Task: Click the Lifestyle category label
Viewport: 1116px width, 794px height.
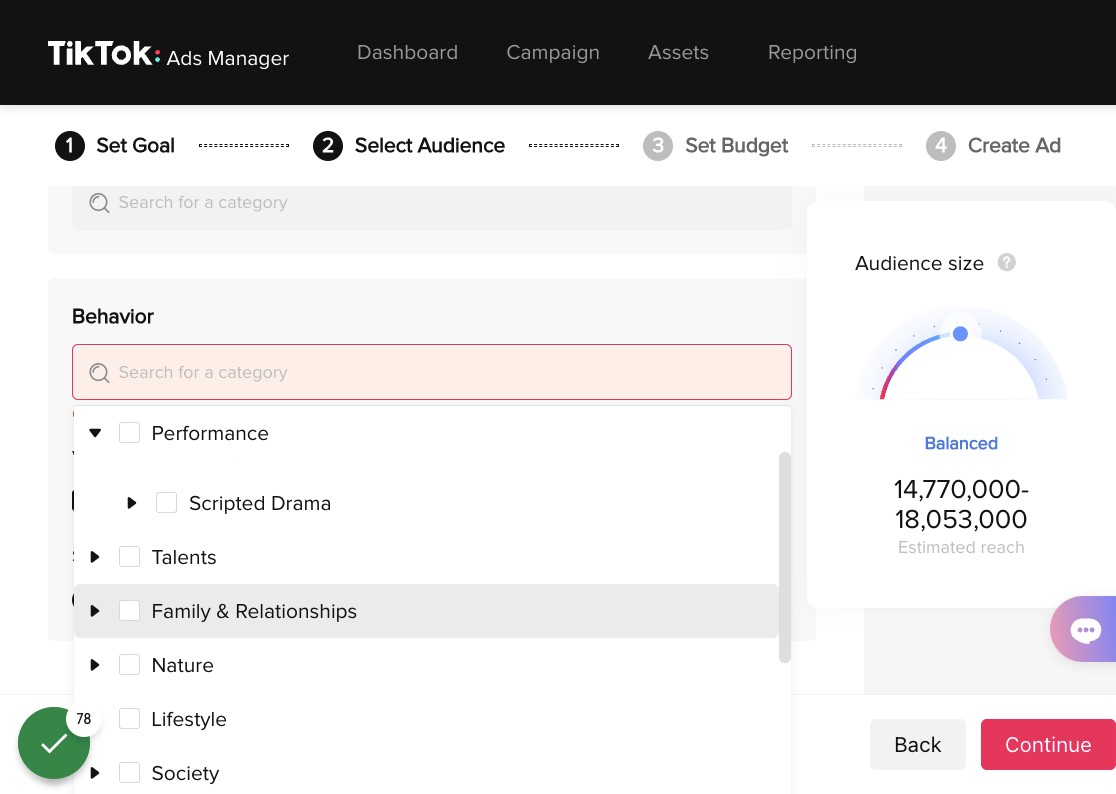Action: [189, 719]
